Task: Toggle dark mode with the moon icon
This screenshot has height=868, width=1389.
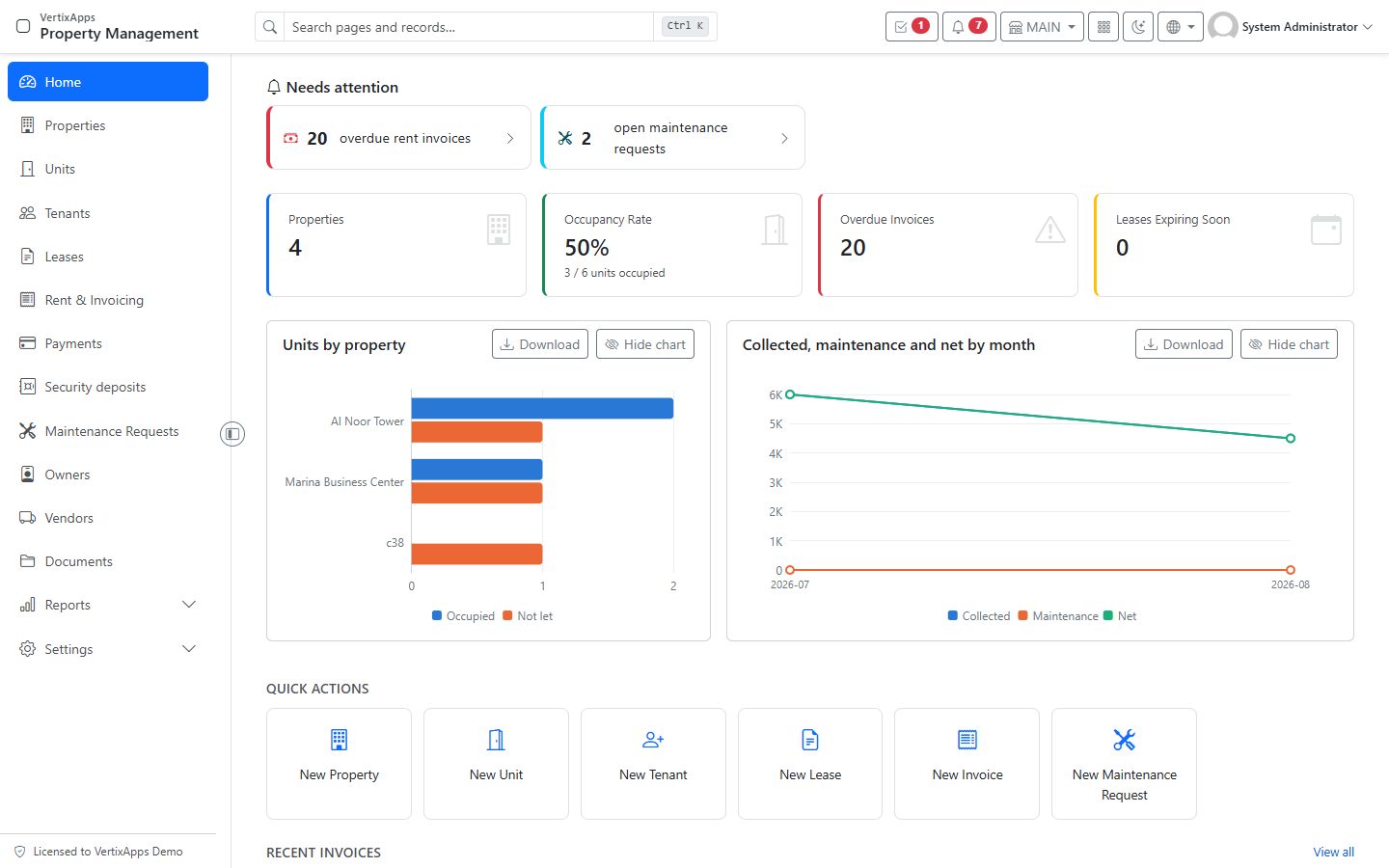Action: pos(1138,27)
